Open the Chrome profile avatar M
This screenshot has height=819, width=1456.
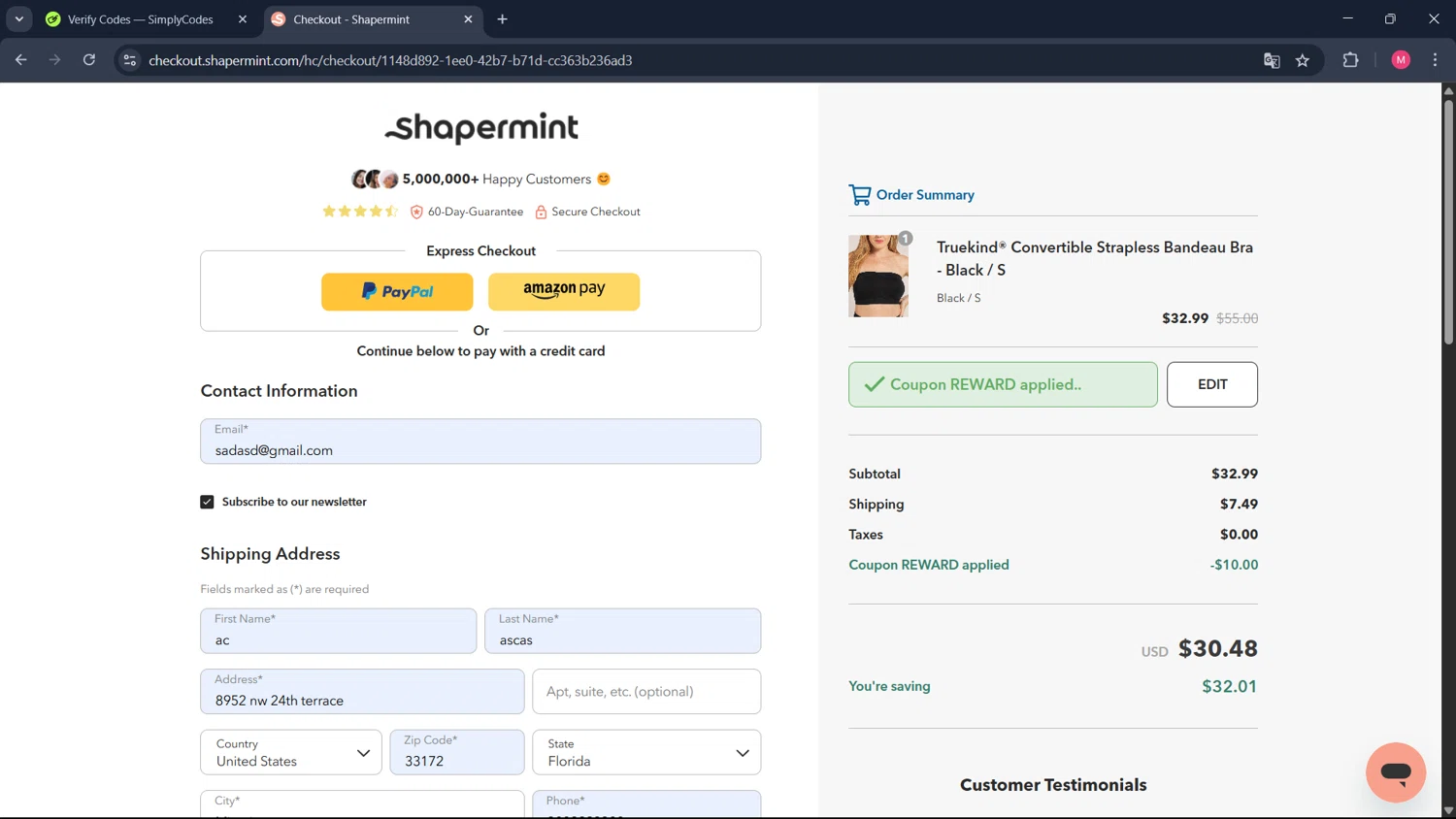[x=1401, y=60]
